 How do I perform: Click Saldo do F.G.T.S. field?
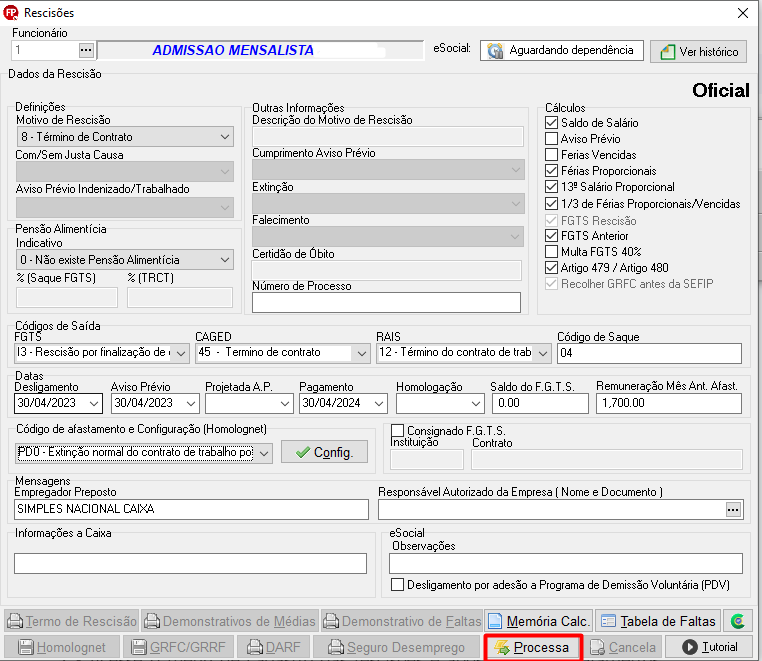pos(540,403)
